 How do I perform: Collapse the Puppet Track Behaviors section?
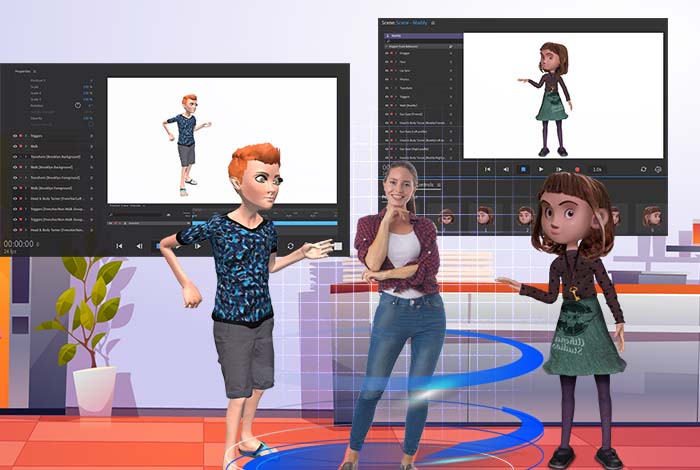[x=387, y=46]
